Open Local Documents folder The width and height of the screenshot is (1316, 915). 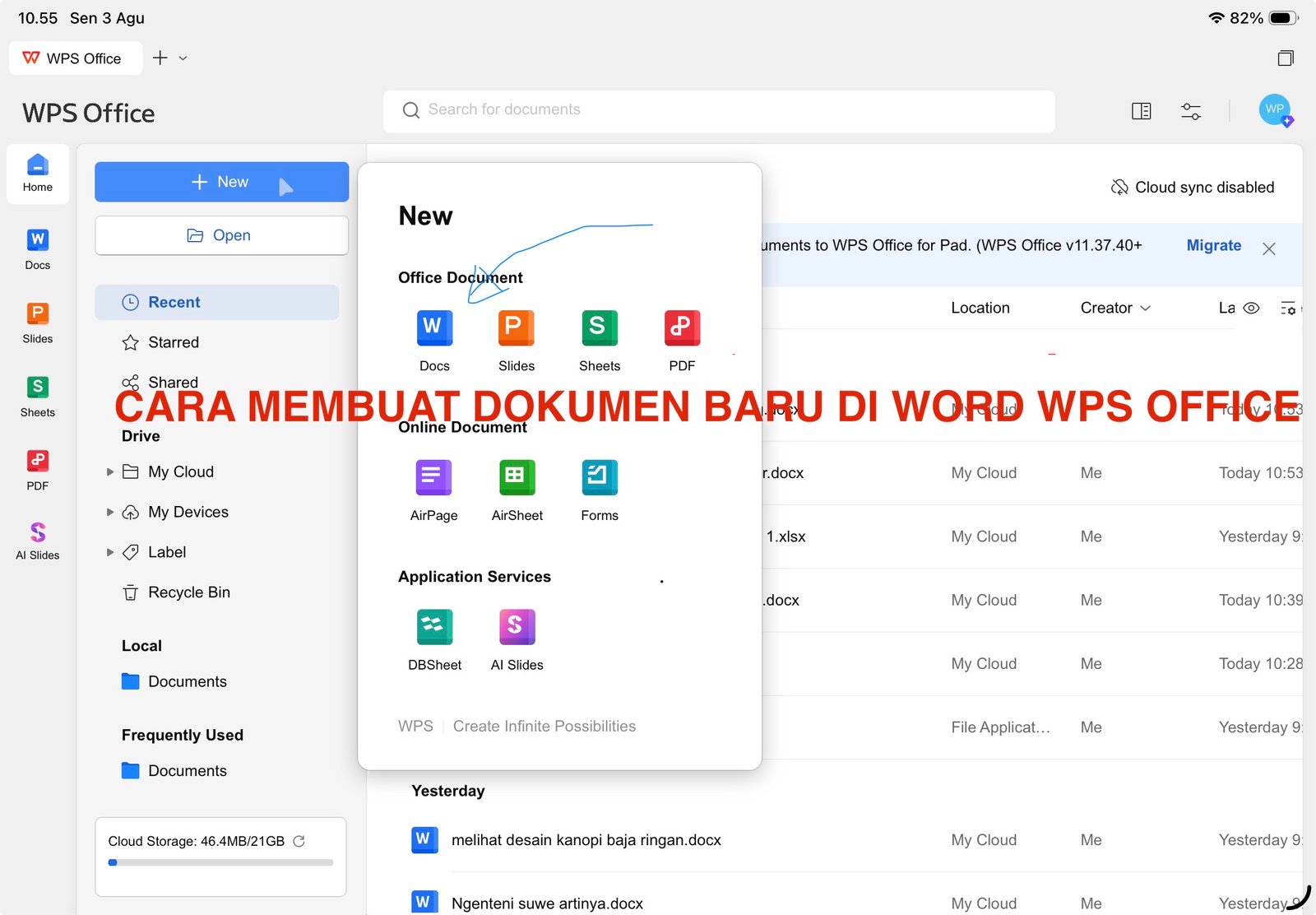click(x=174, y=681)
